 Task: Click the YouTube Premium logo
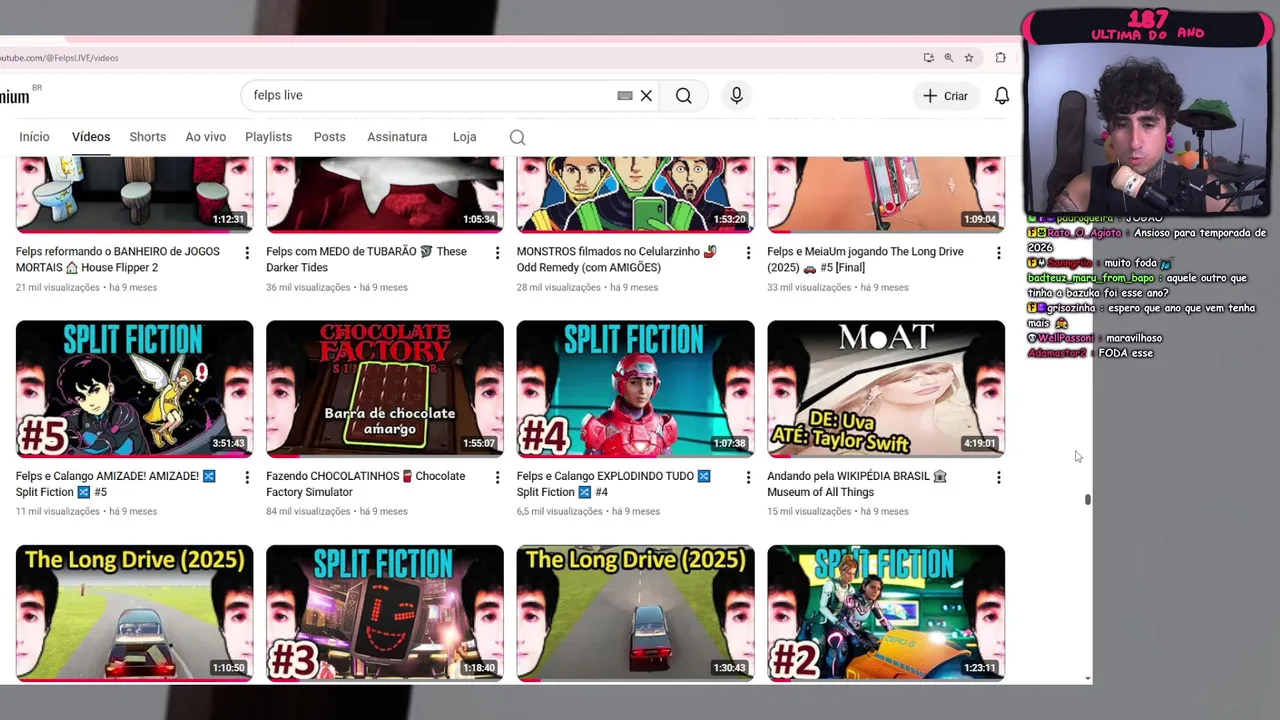click(x=16, y=96)
